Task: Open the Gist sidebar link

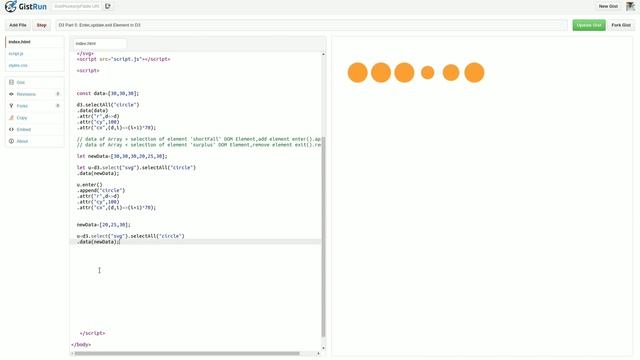Action: pos(21,82)
